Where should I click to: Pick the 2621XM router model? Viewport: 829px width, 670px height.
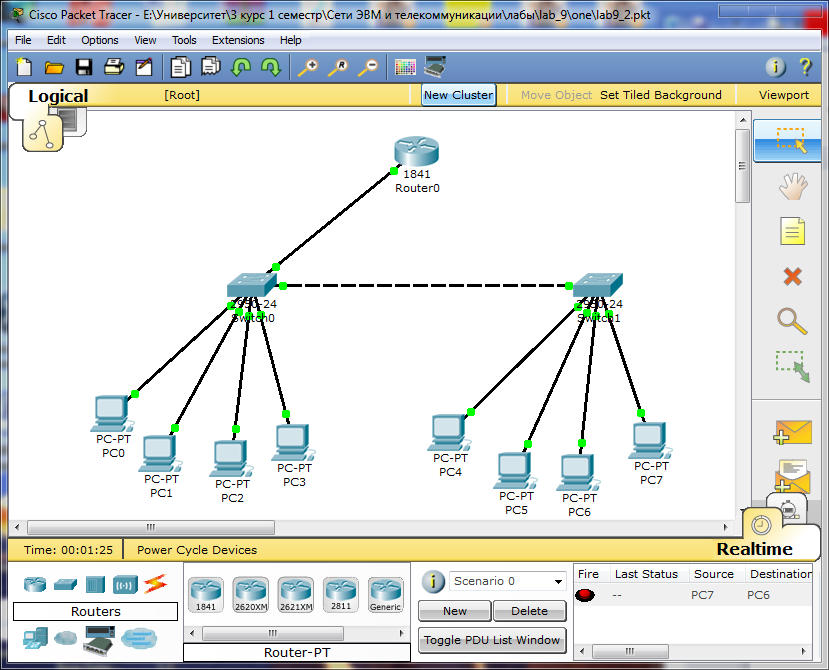click(296, 595)
